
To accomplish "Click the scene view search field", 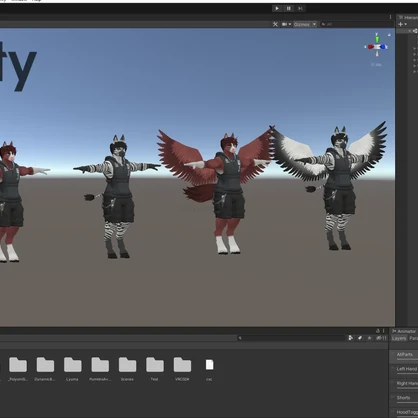I will coord(356,24).
